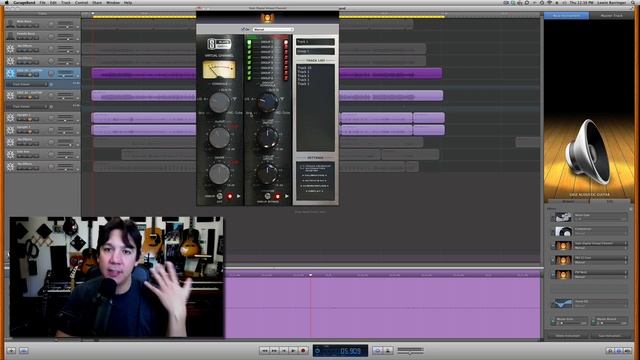
Task: Click the play arrow under left channel strip
Action: (238, 196)
